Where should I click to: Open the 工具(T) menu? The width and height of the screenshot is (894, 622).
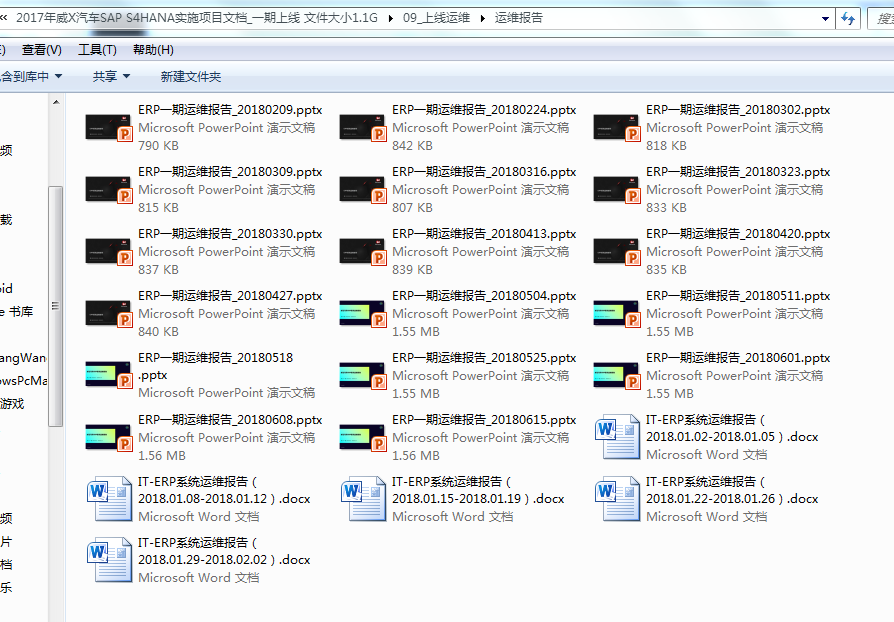(x=97, y=50)
